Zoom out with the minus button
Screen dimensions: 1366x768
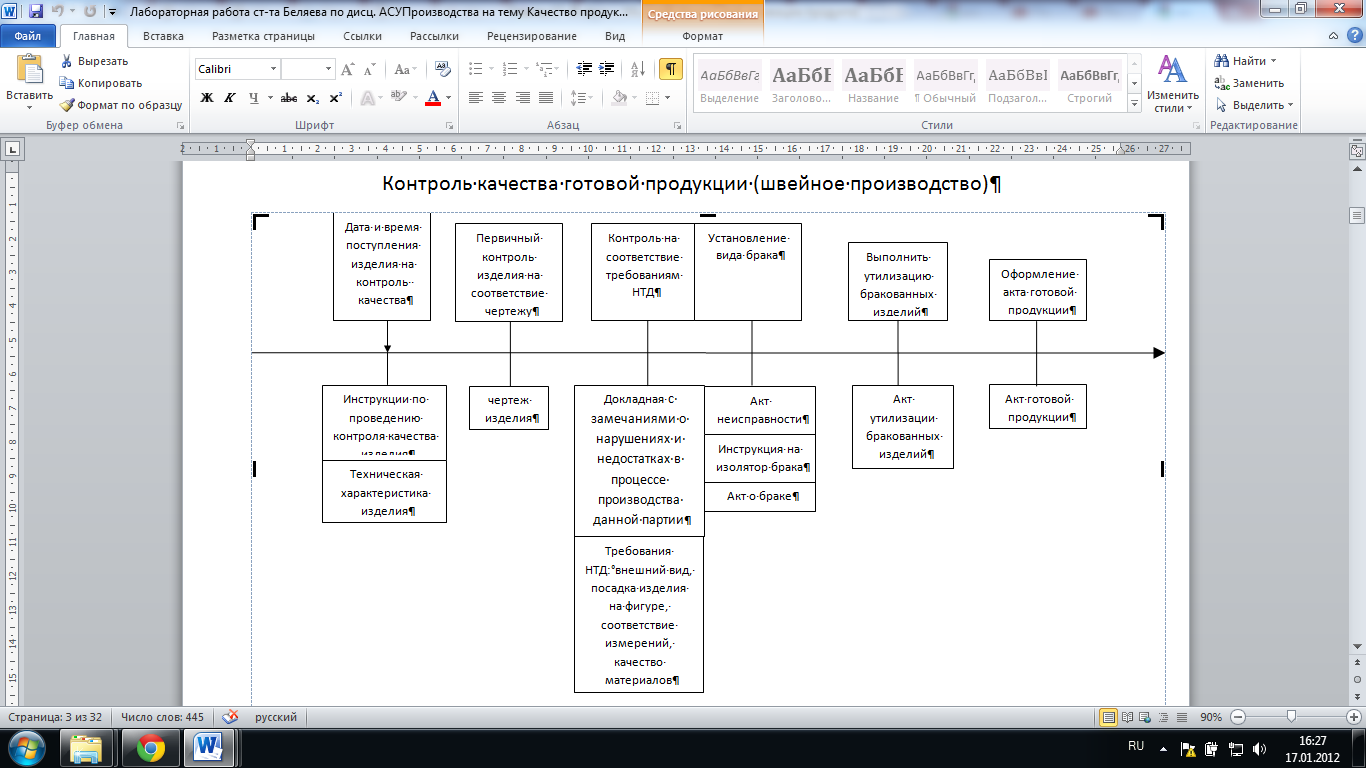1238,717
